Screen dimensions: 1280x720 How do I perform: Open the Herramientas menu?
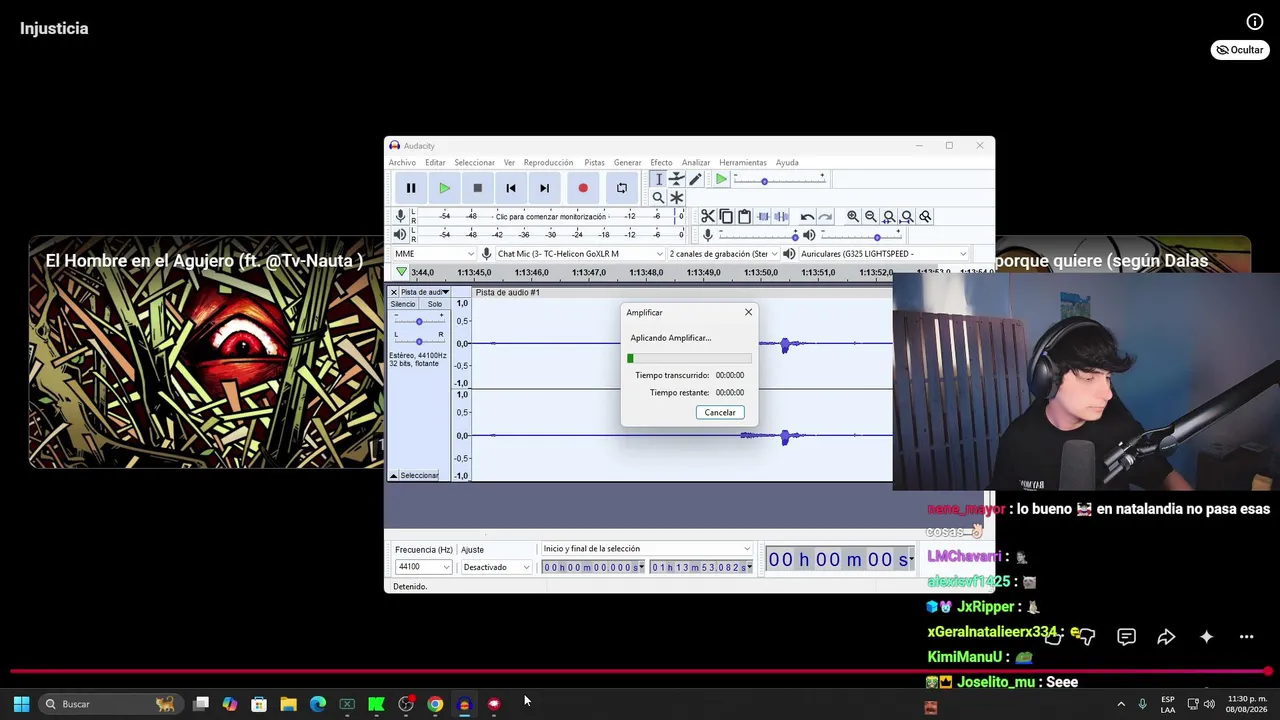tap(743, 162)
